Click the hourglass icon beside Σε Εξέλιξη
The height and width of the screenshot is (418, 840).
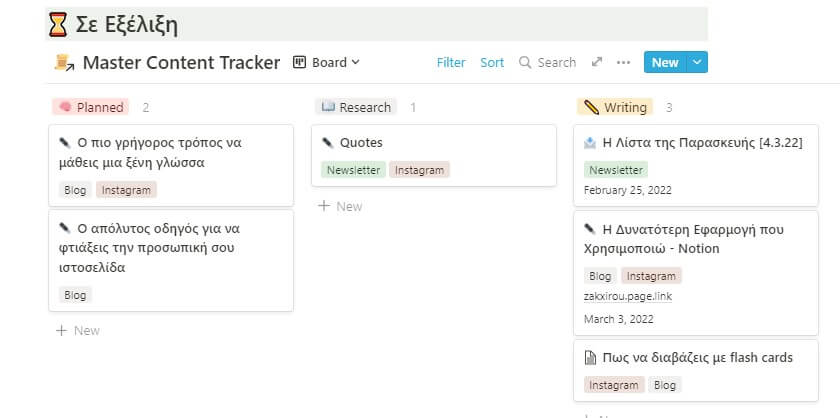(x=58, y=25)
